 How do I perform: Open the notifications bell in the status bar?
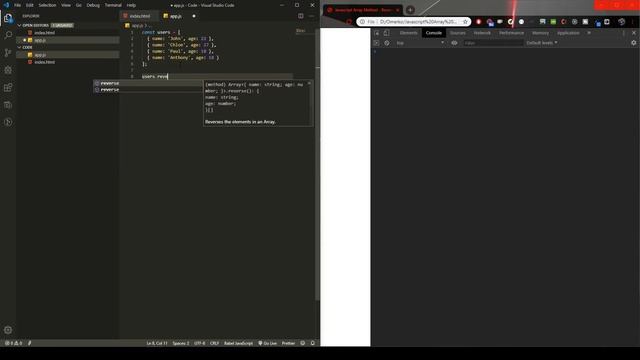(x=313, y=343)
